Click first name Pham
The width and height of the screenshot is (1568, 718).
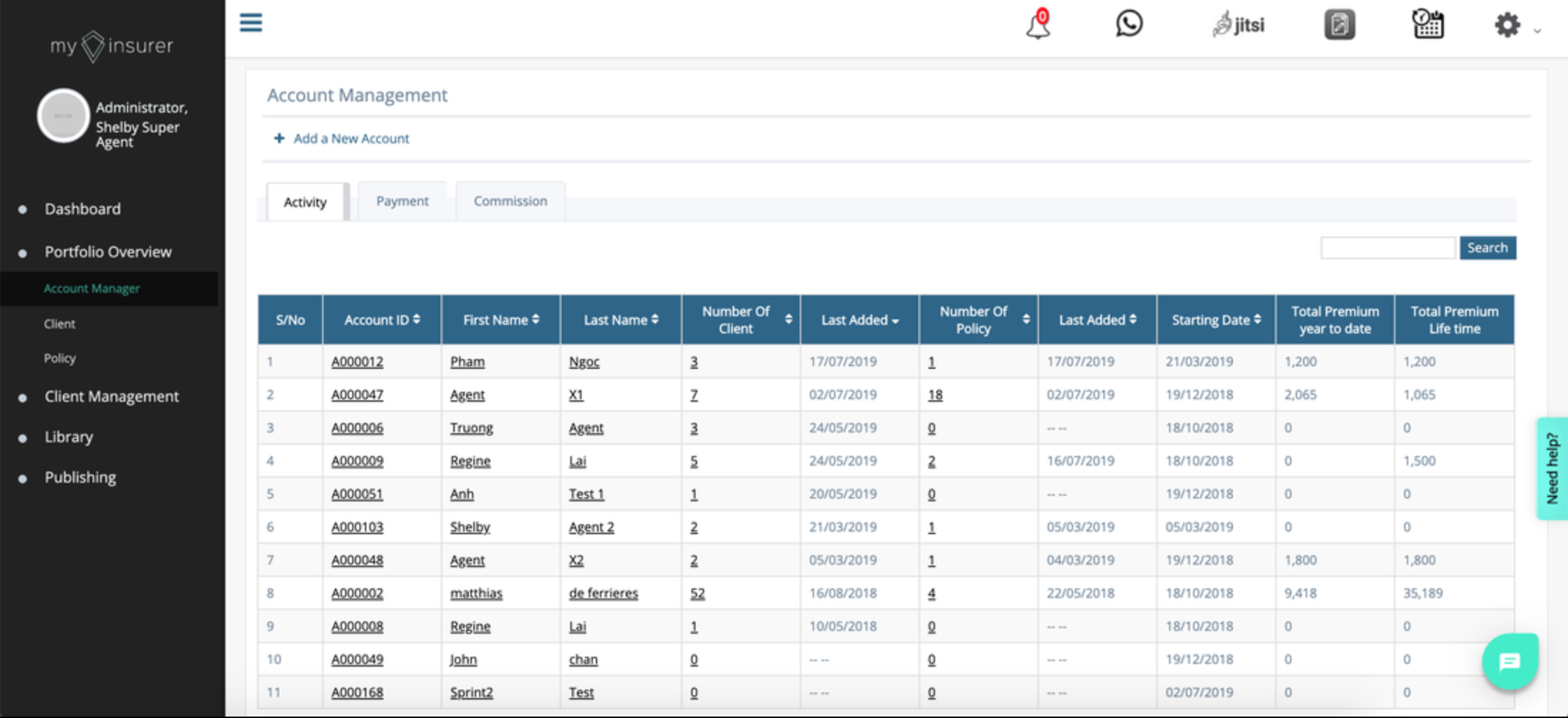pyautogui.click(x=468, y=362)
